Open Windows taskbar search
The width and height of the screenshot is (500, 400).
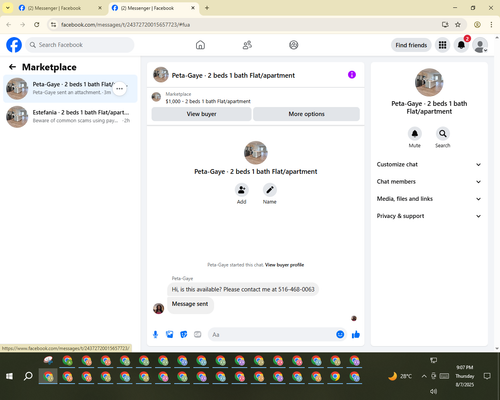point(28,376)
